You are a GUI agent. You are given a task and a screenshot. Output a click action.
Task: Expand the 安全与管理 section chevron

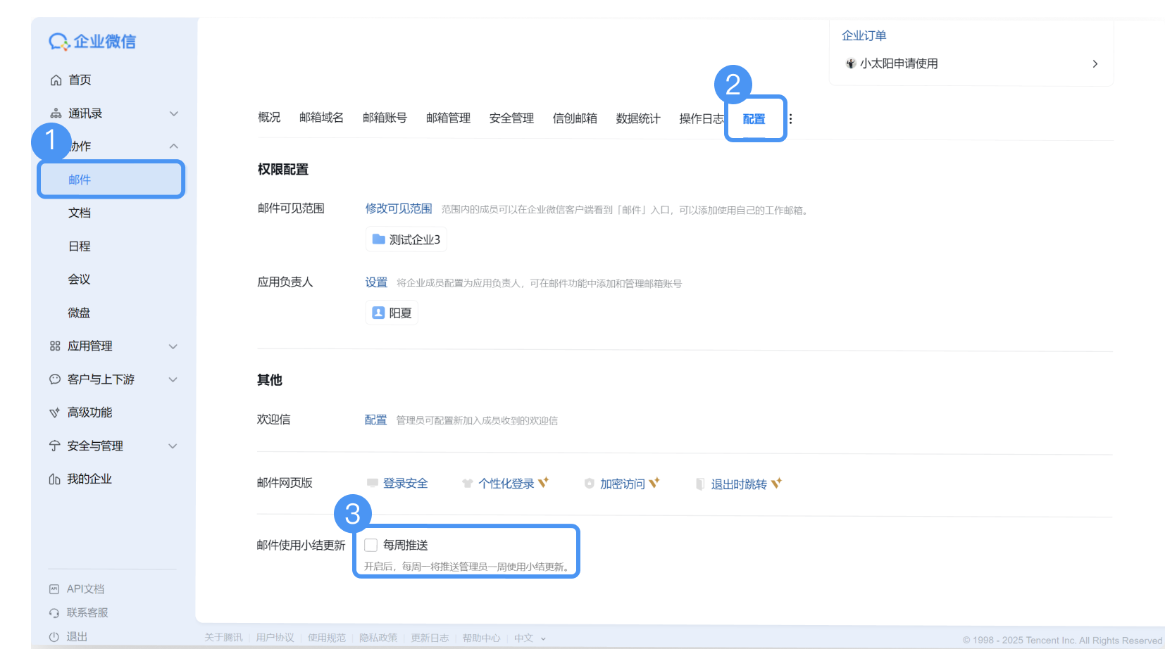click(x=173, y=446)
